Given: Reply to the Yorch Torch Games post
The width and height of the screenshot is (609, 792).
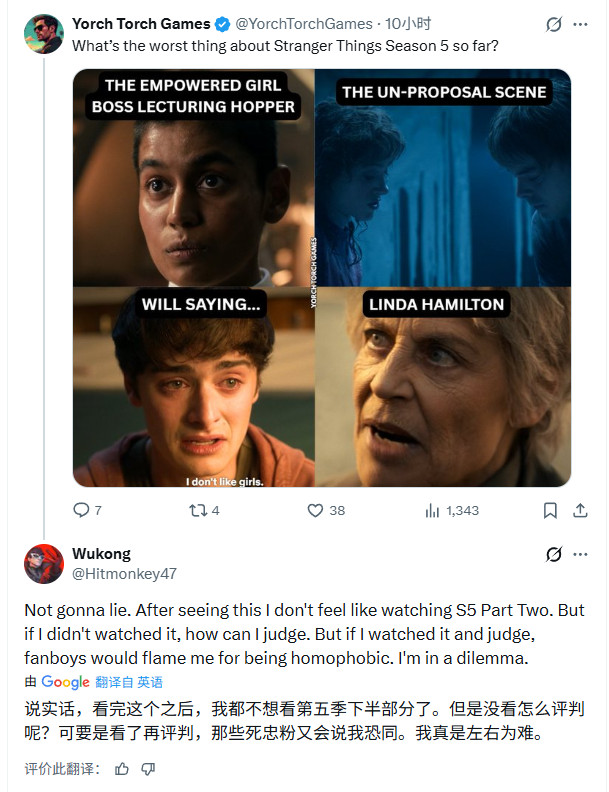Looking at the screenshot, I should pyautogui.click(x=82, y=510).
